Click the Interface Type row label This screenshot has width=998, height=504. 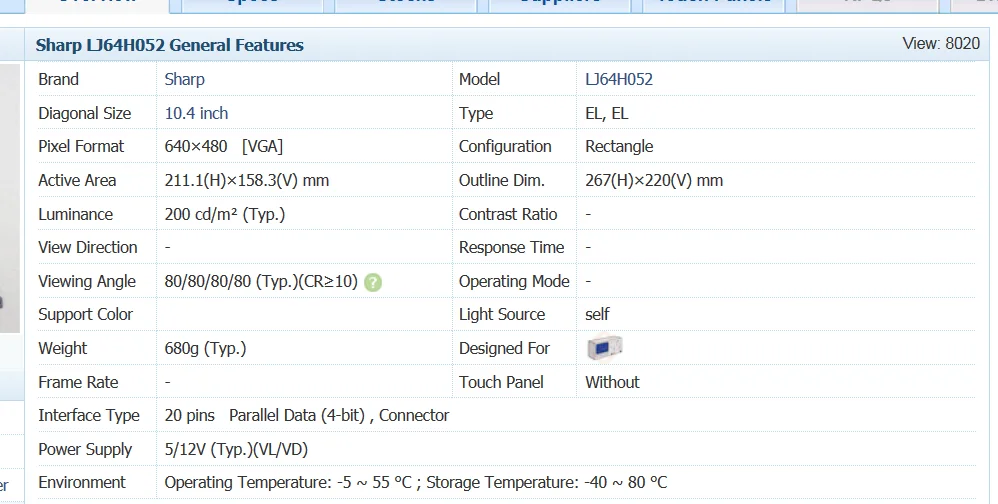point(88,416)
